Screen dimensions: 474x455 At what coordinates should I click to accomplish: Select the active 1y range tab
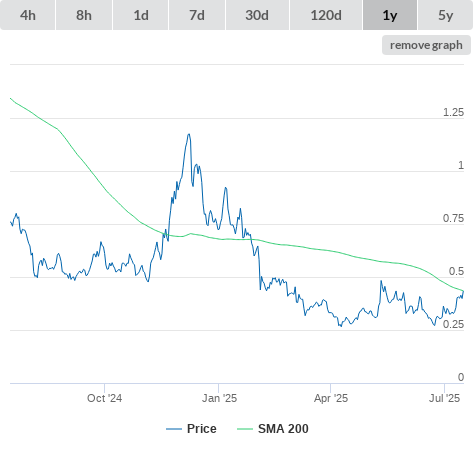(x=390, y=15)
